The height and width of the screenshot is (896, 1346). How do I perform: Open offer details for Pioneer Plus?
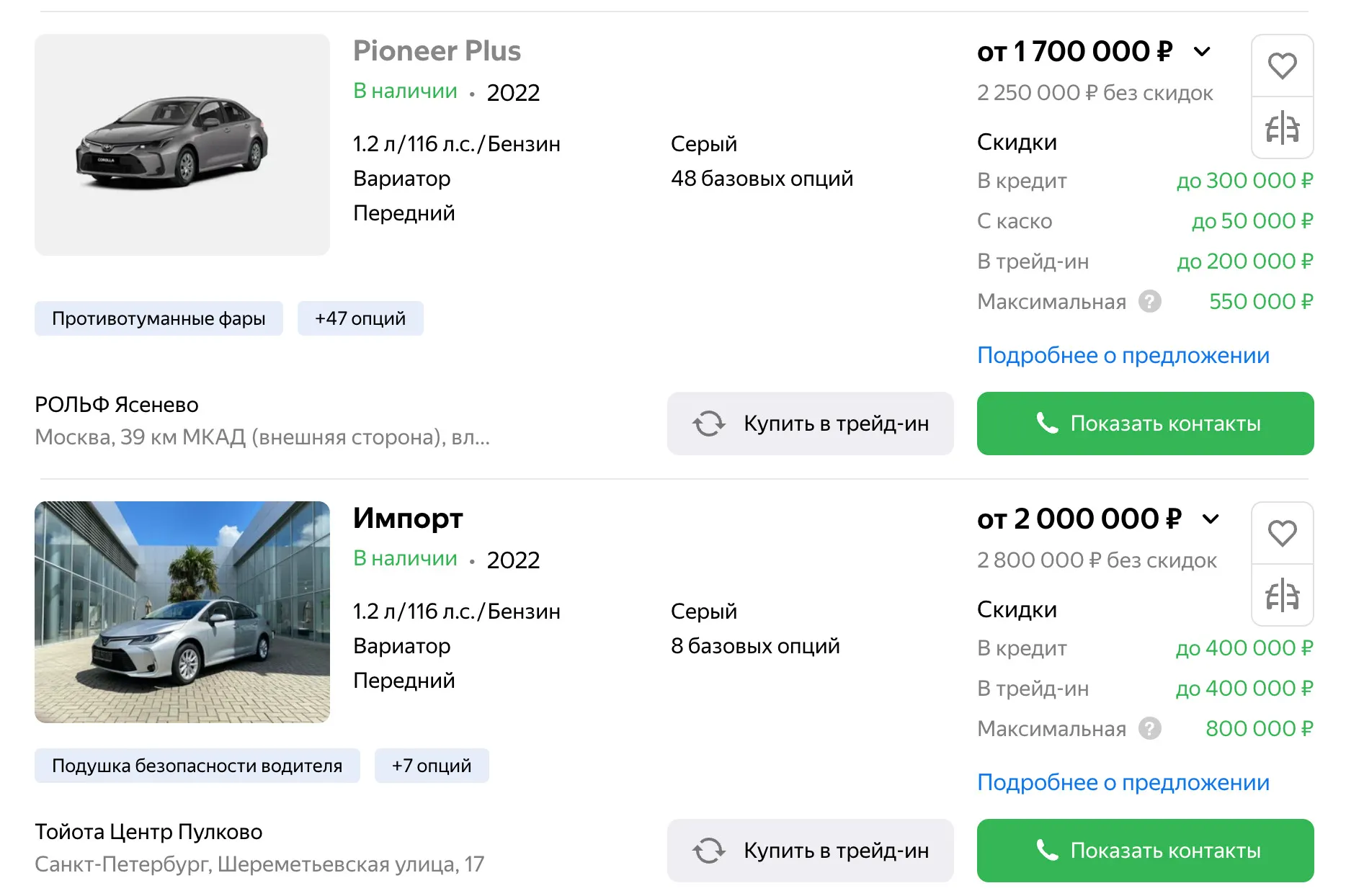[1123, 355]
